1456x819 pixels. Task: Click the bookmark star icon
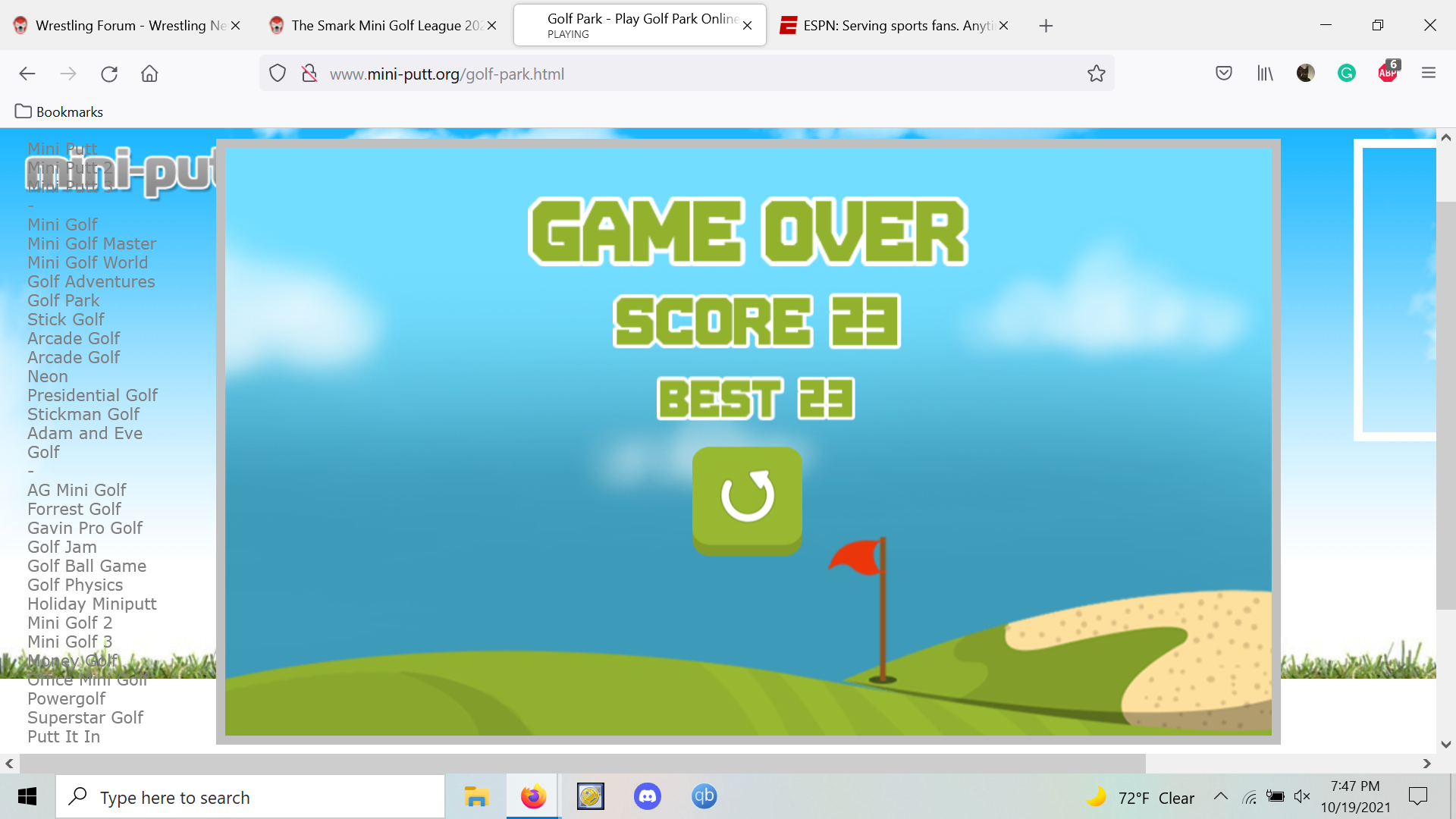point(1096,74)
